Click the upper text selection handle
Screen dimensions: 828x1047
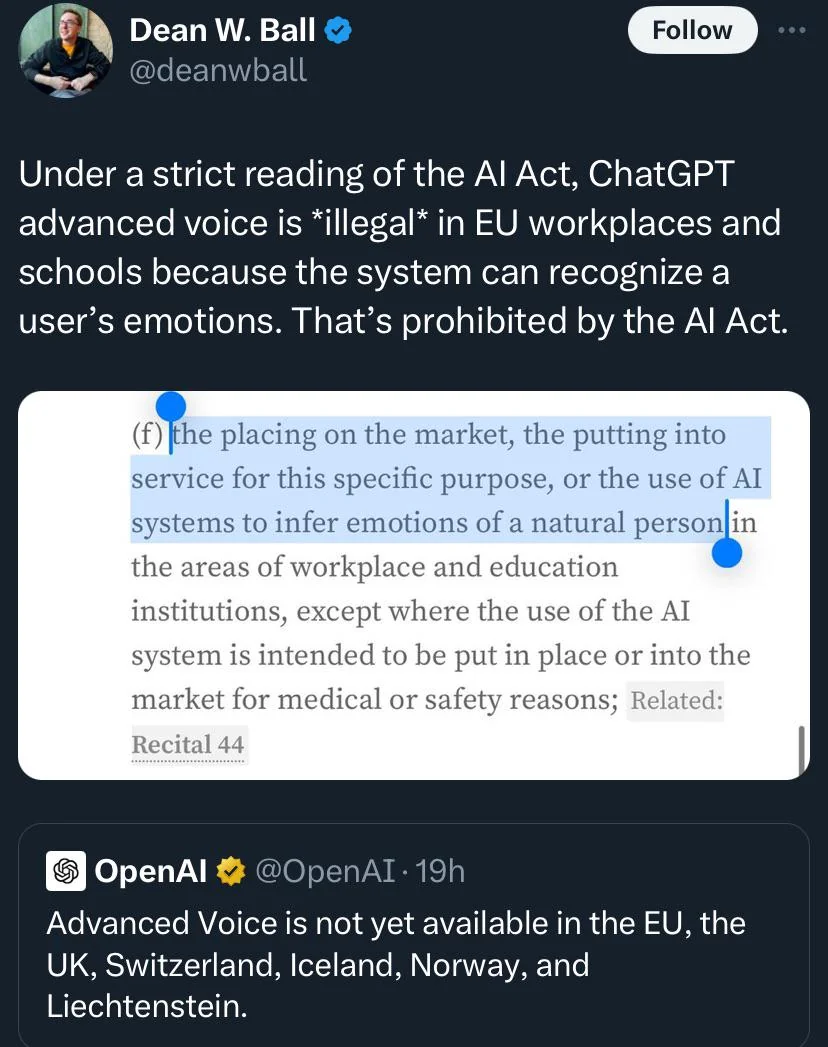170,407
